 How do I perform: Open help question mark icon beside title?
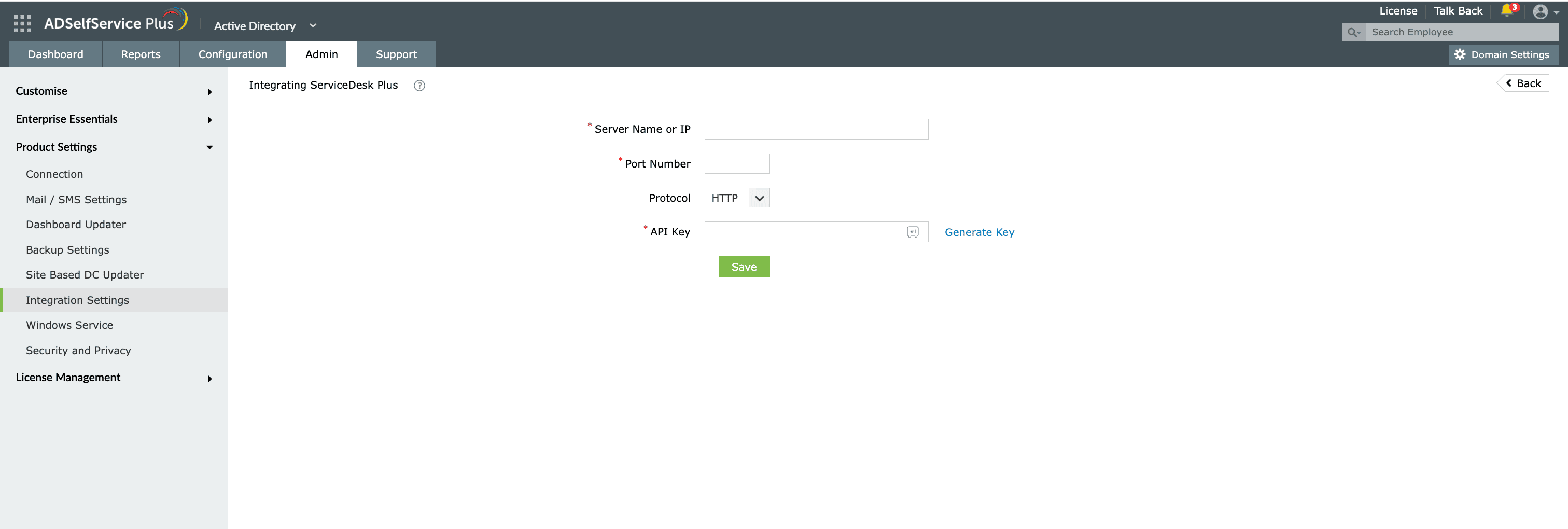(x=419, y=85)
